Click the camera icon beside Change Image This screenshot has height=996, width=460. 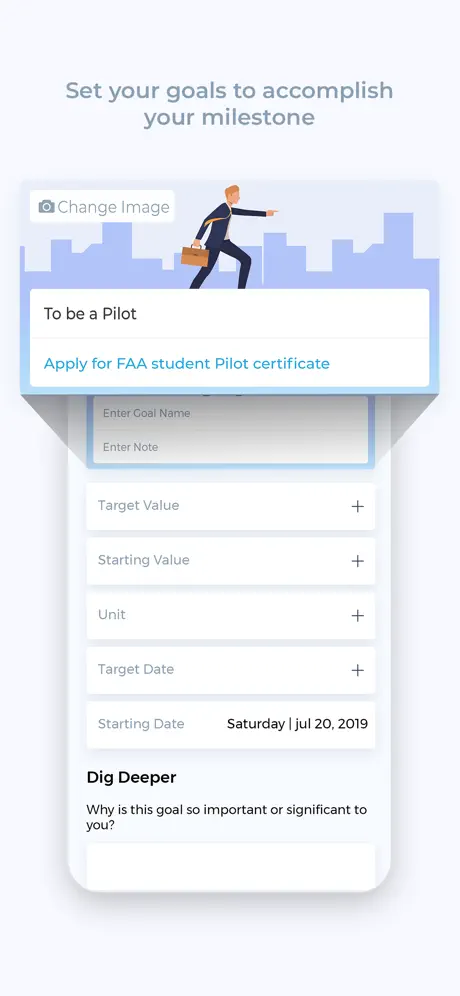[x=46, y=206]
